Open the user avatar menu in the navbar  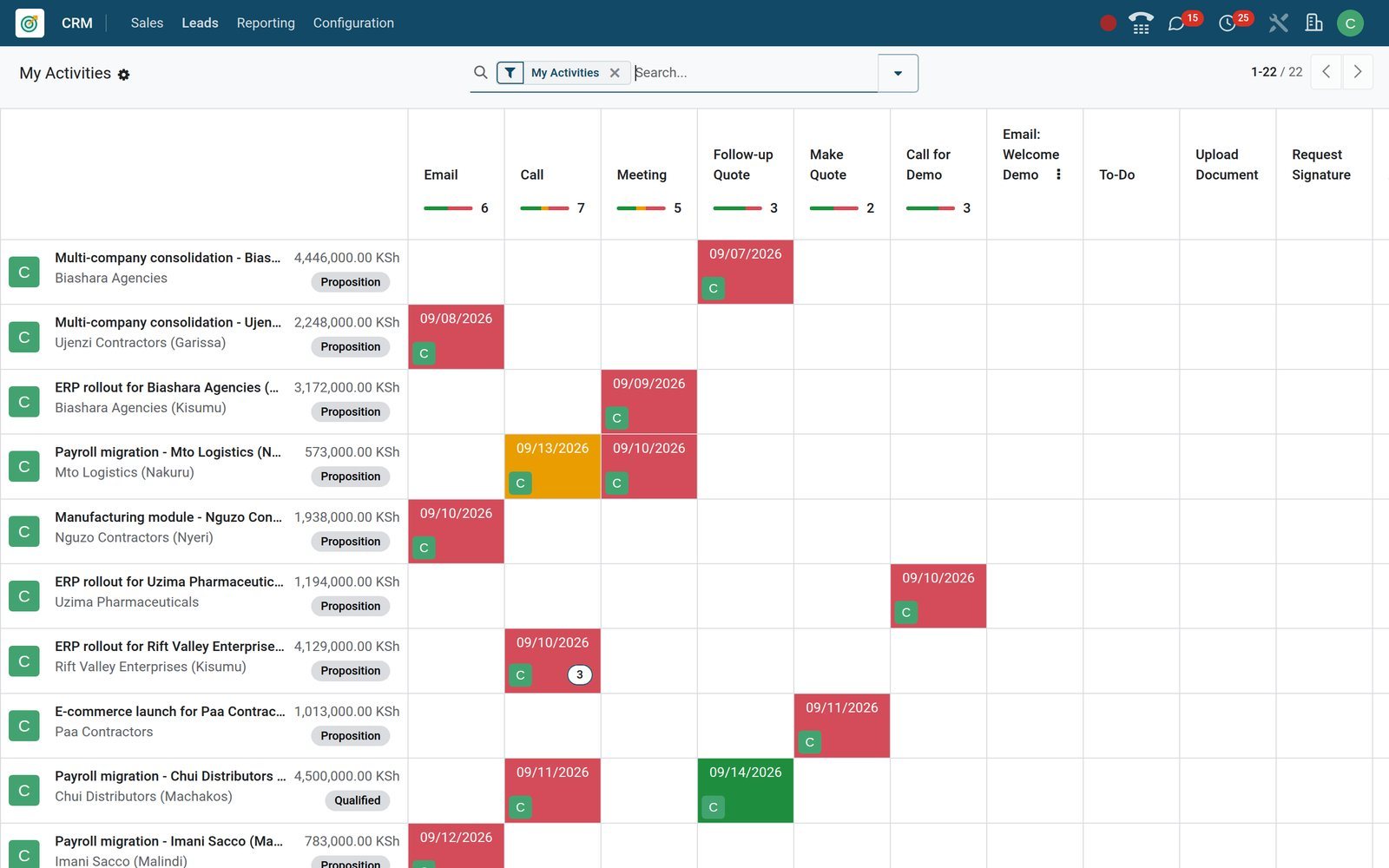(x=1350, y=23)
